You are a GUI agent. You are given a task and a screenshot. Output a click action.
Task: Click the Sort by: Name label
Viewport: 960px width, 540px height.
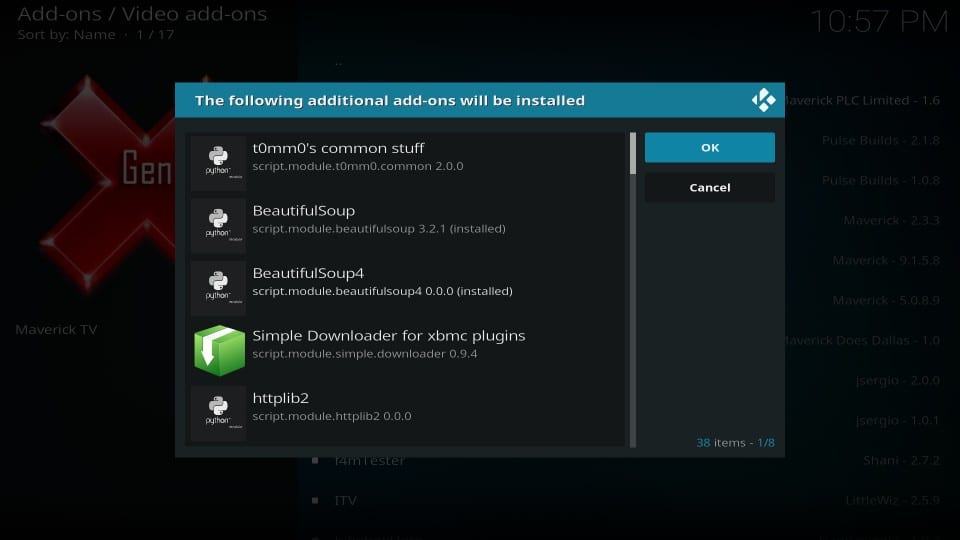(x=66, y=34)
